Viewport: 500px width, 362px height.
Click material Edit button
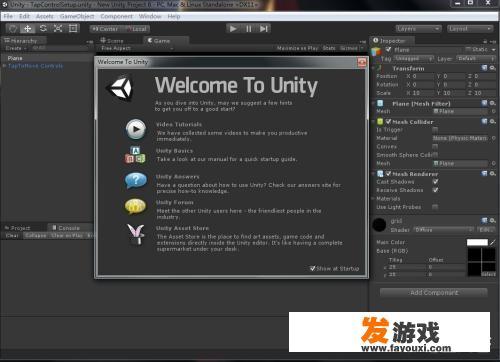coord(485,230)
